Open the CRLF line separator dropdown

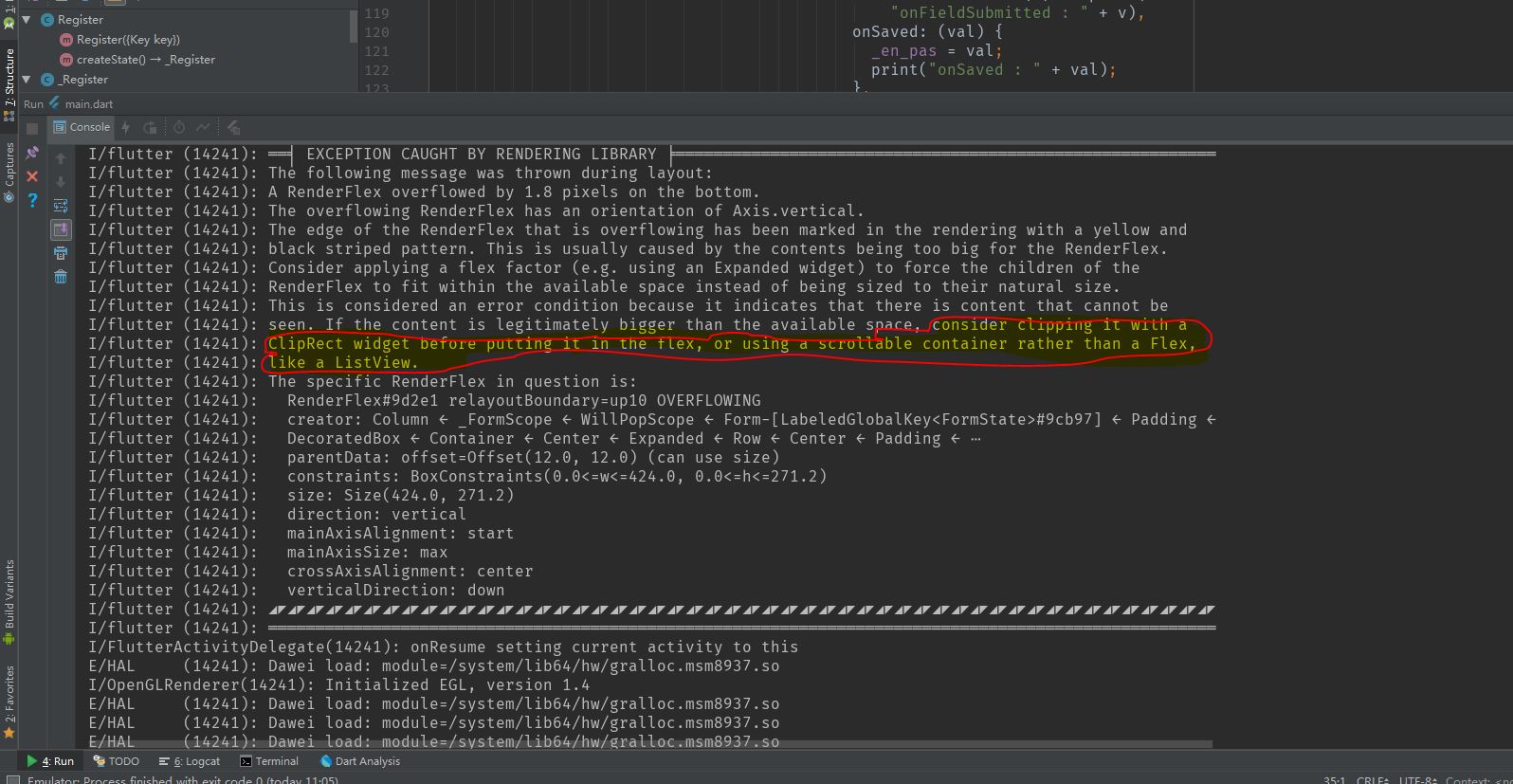[x=1372, y=780]
